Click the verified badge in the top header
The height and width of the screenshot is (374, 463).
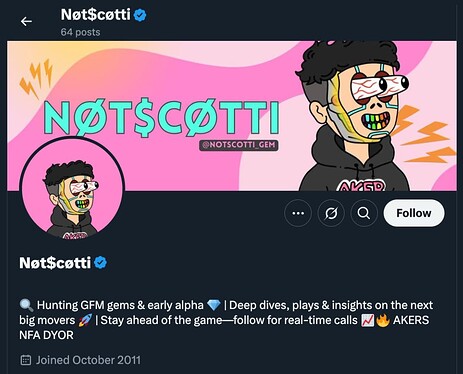point(140,15)
